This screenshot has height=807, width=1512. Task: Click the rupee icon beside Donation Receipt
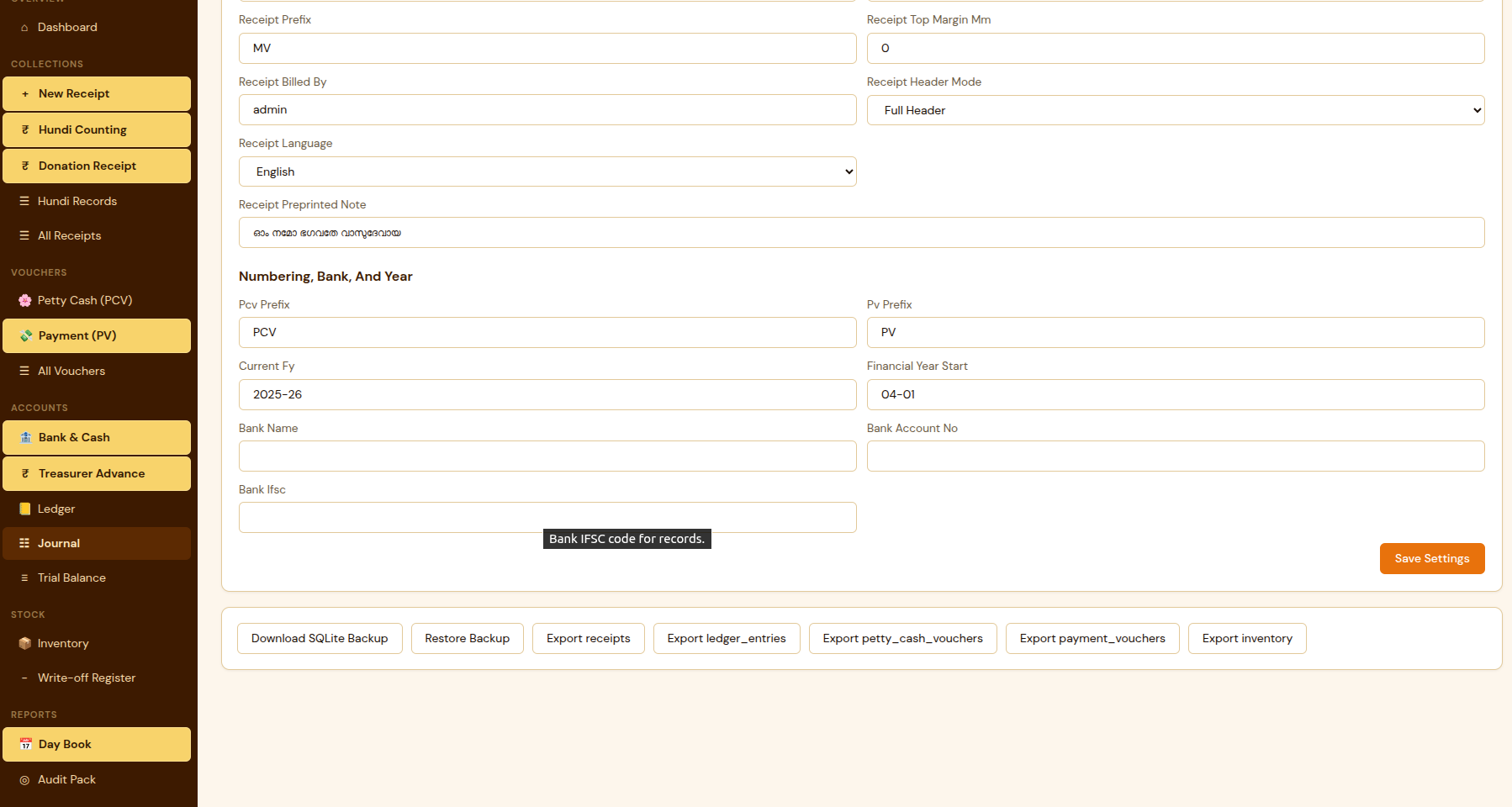[x=25, y=166]
